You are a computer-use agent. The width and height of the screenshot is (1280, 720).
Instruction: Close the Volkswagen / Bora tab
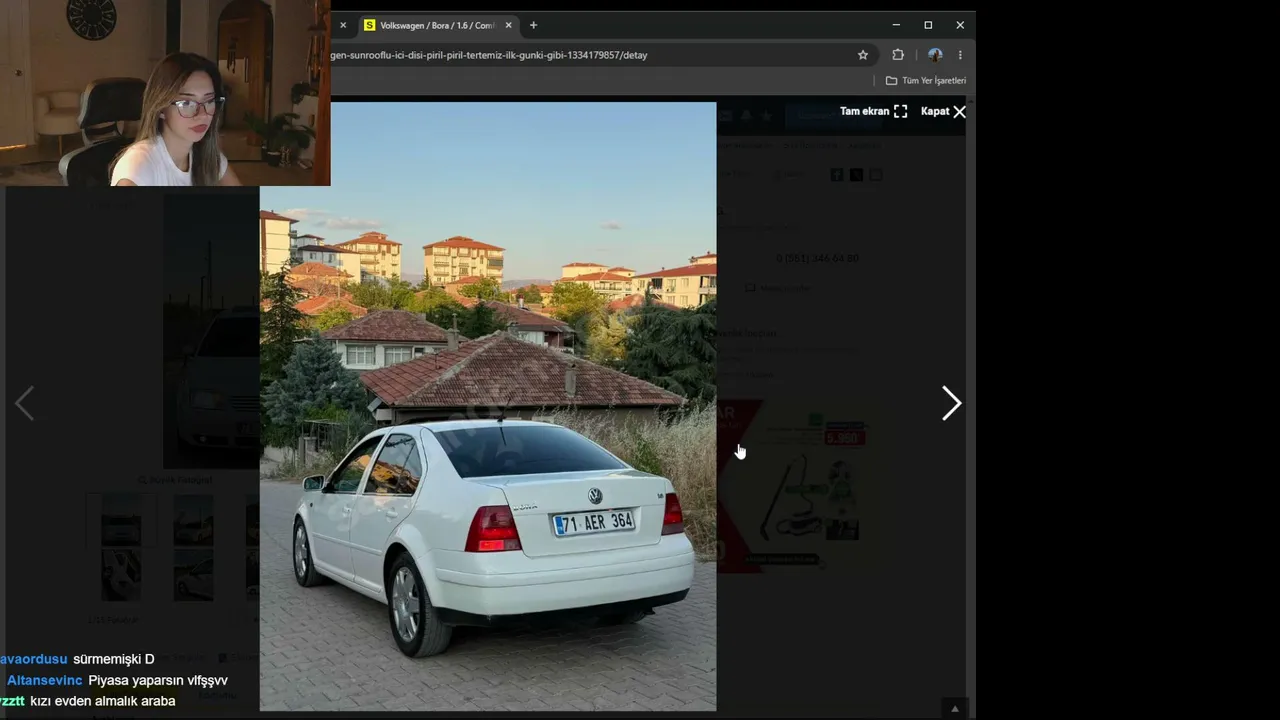click(509, 25)
